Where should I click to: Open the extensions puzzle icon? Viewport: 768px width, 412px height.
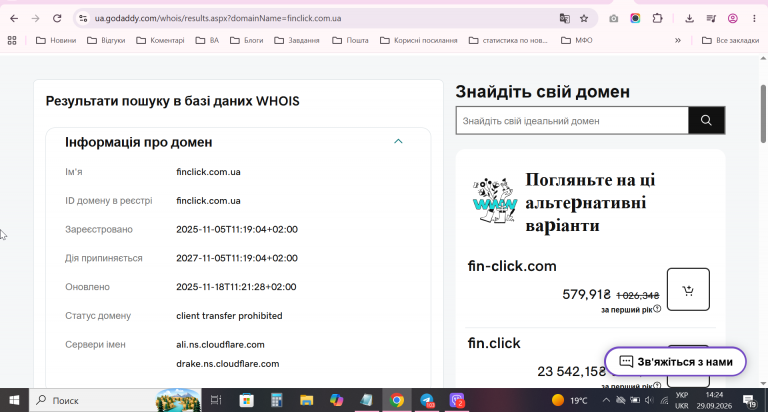pyautogui.click(x=657, y=19)
